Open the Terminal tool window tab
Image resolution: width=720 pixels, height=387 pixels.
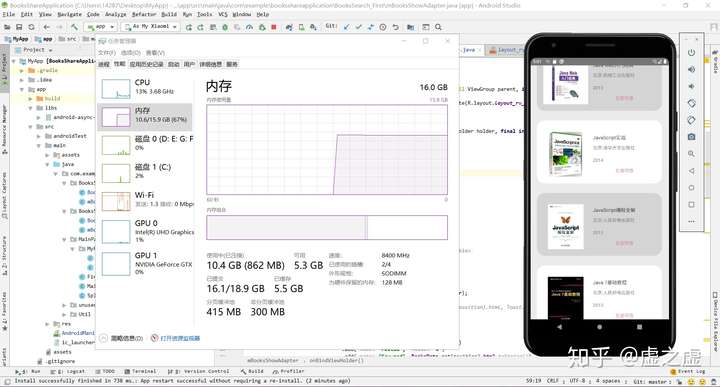point(140,371)
